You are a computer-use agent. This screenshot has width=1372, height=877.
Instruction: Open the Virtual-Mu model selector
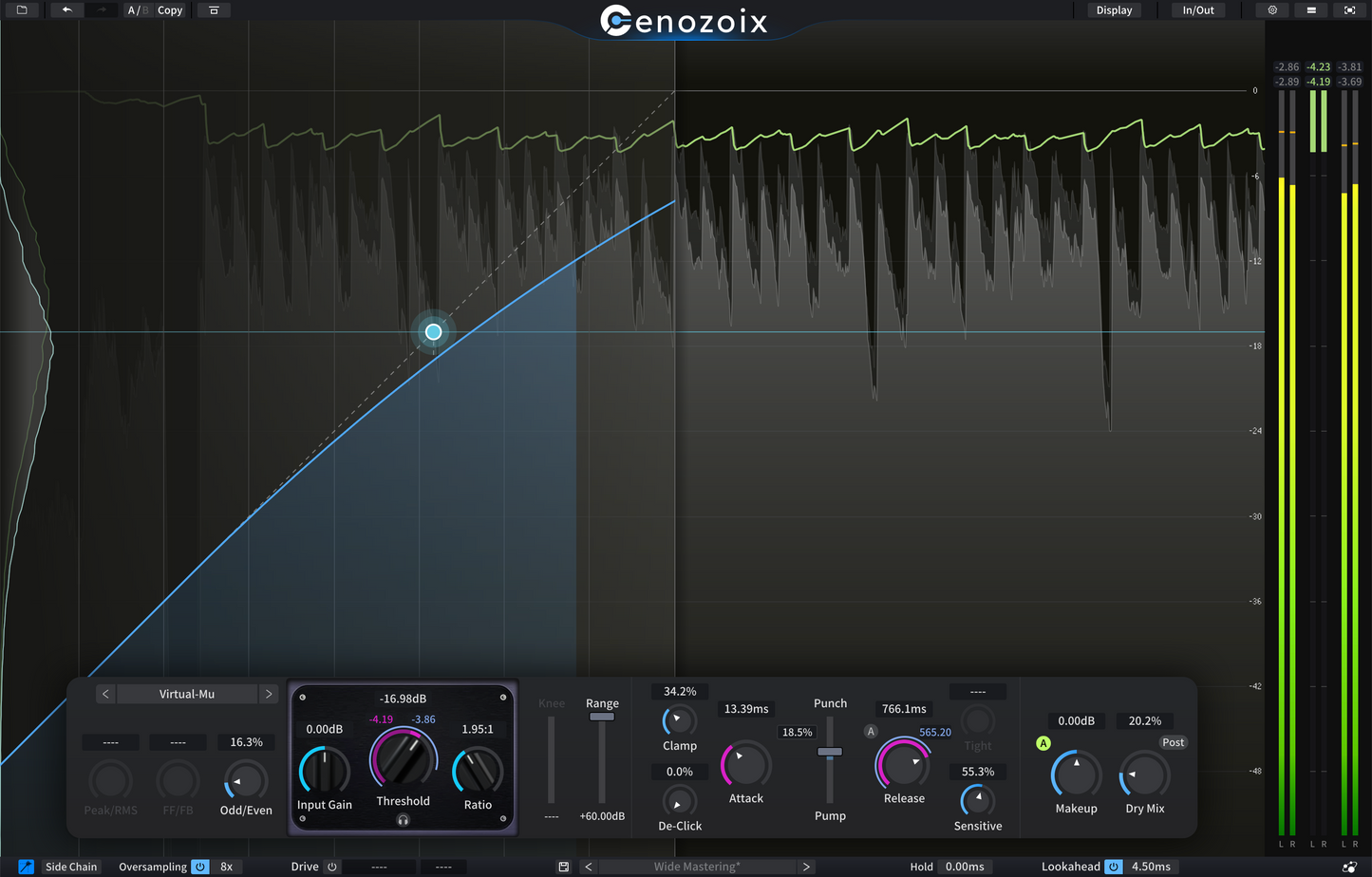(187, 693)
